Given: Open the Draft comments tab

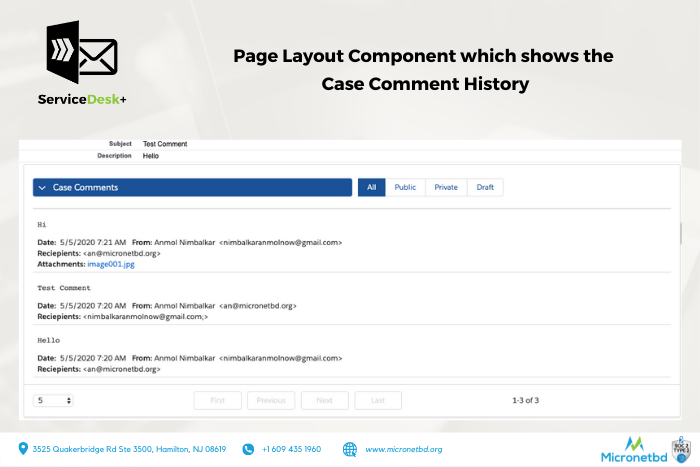Looking at the screenshot, I should tap(485, 187).
